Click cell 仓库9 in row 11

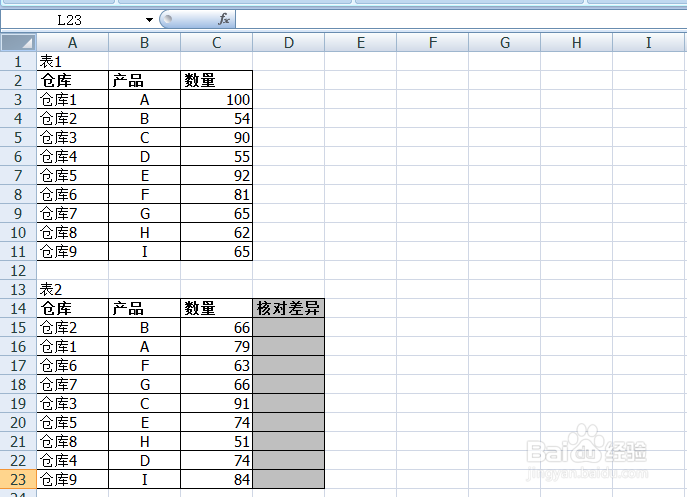pyautogui.click(x=72, y=252)
